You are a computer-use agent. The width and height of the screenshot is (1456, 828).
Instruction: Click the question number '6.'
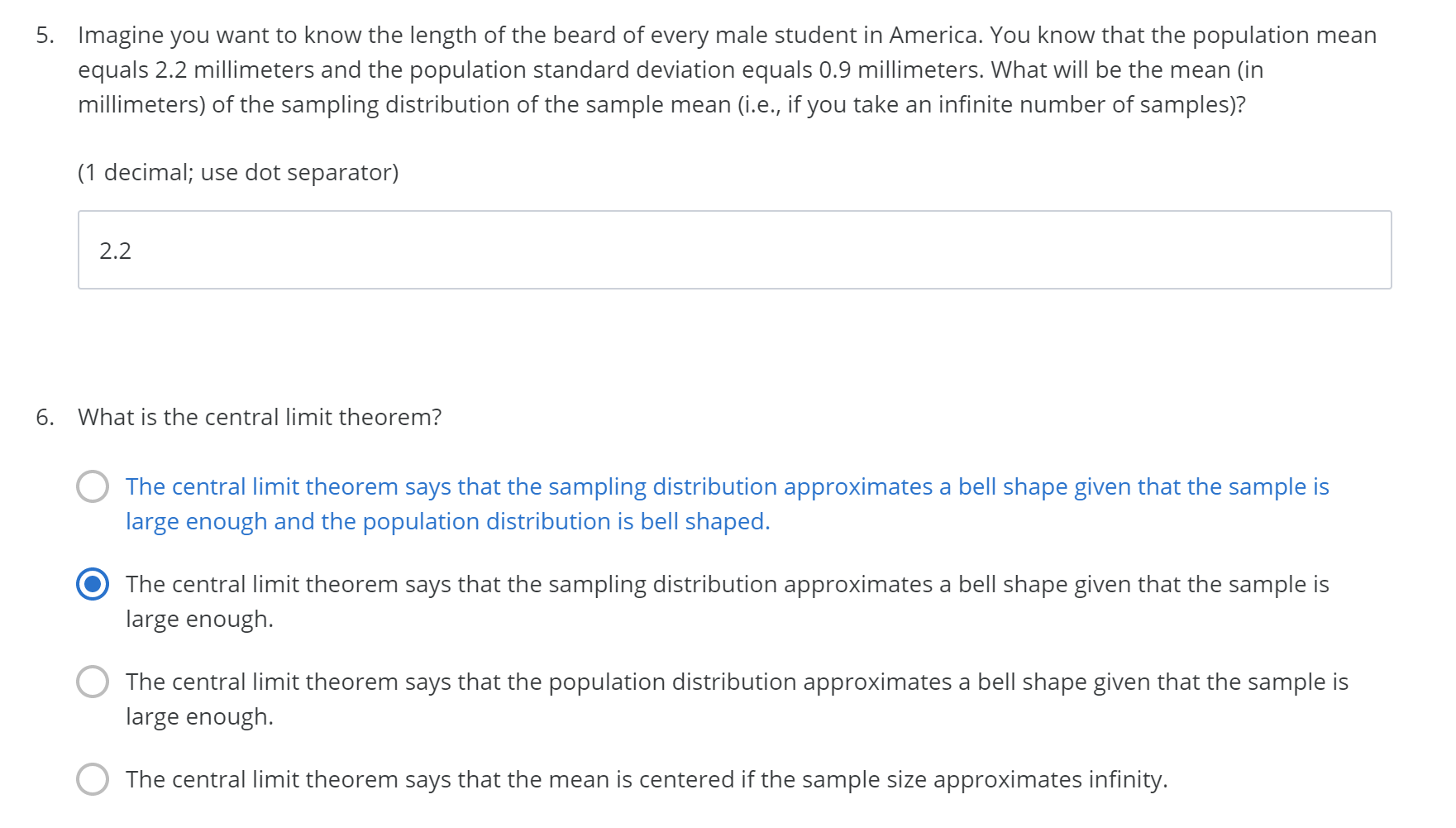click(x=45, y=417)
